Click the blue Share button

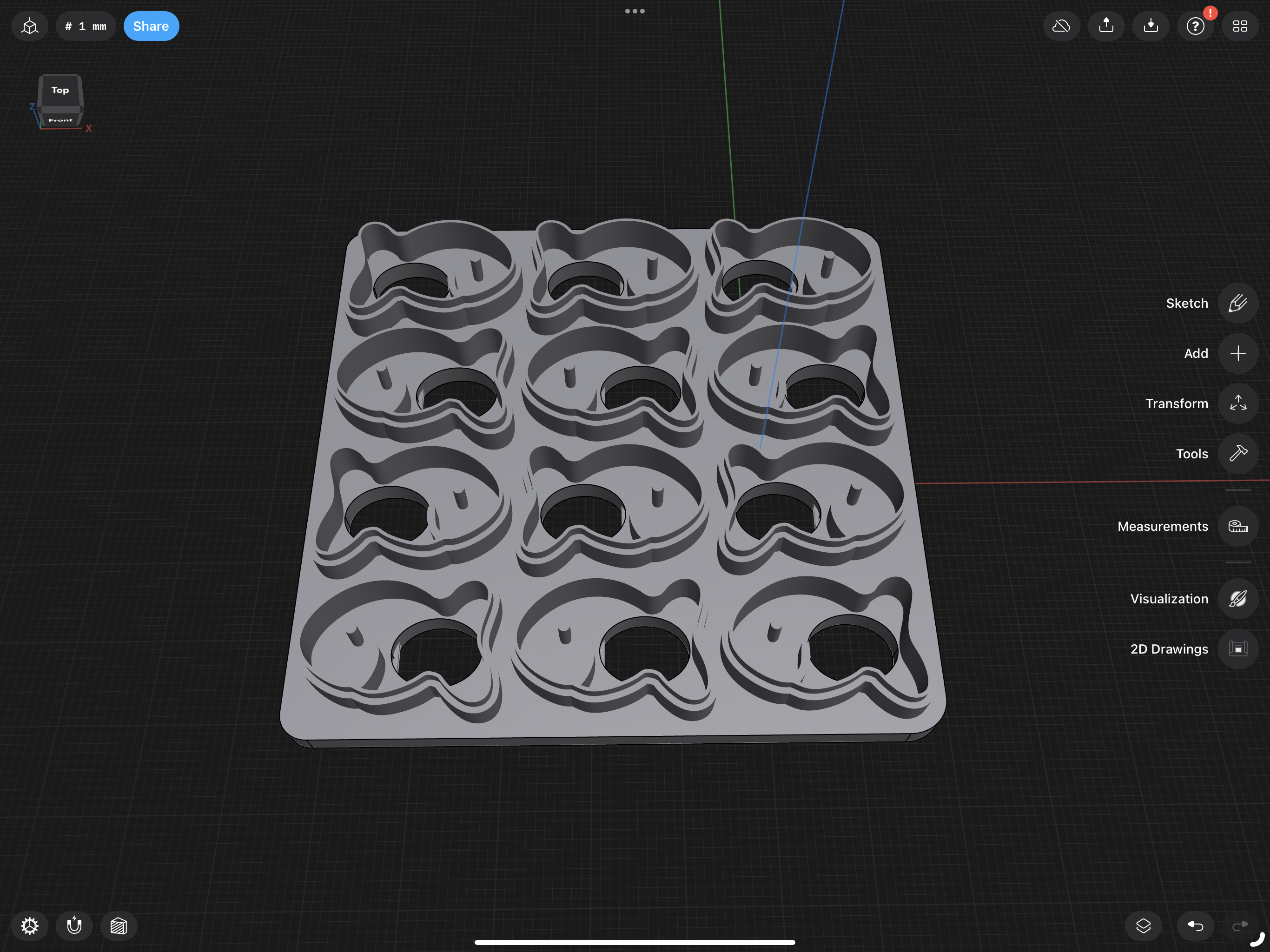pos(151,26)
